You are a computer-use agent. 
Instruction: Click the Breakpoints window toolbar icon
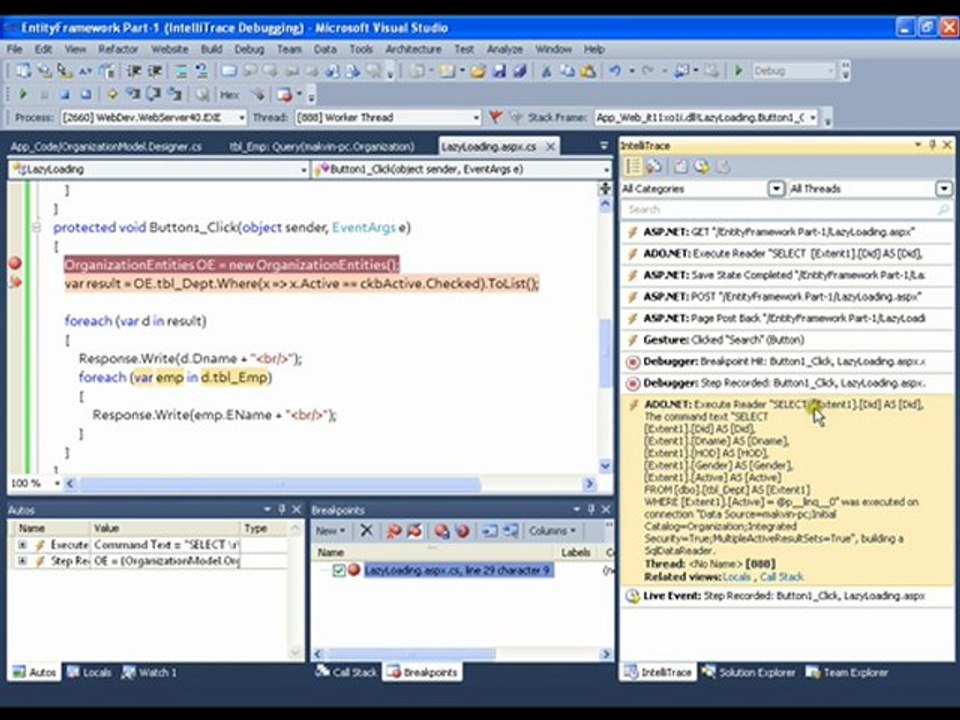[283, 94]
